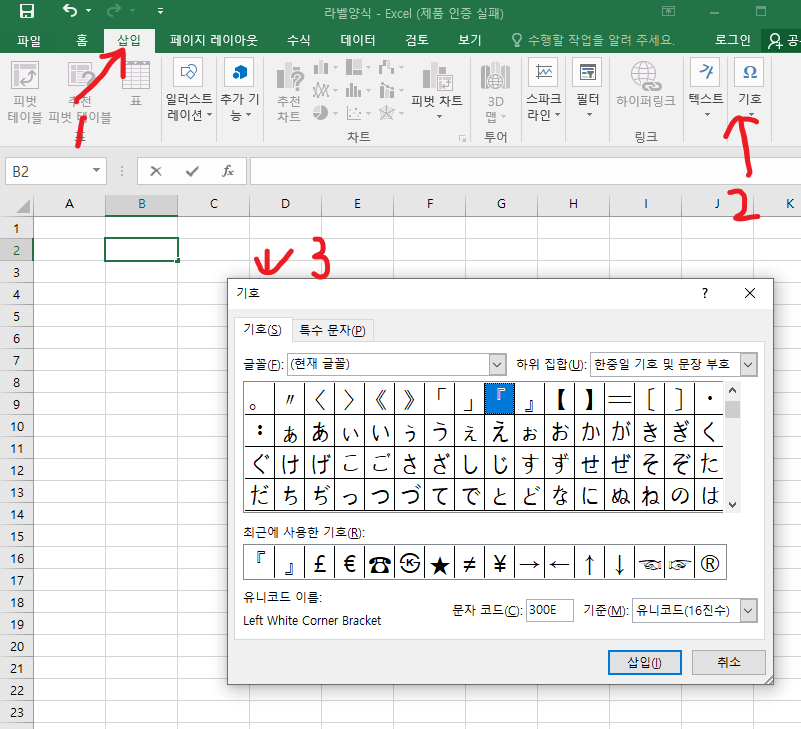Click the 취소 button in dialog
The width and height of the screenshot is (801, 729).
729,663
